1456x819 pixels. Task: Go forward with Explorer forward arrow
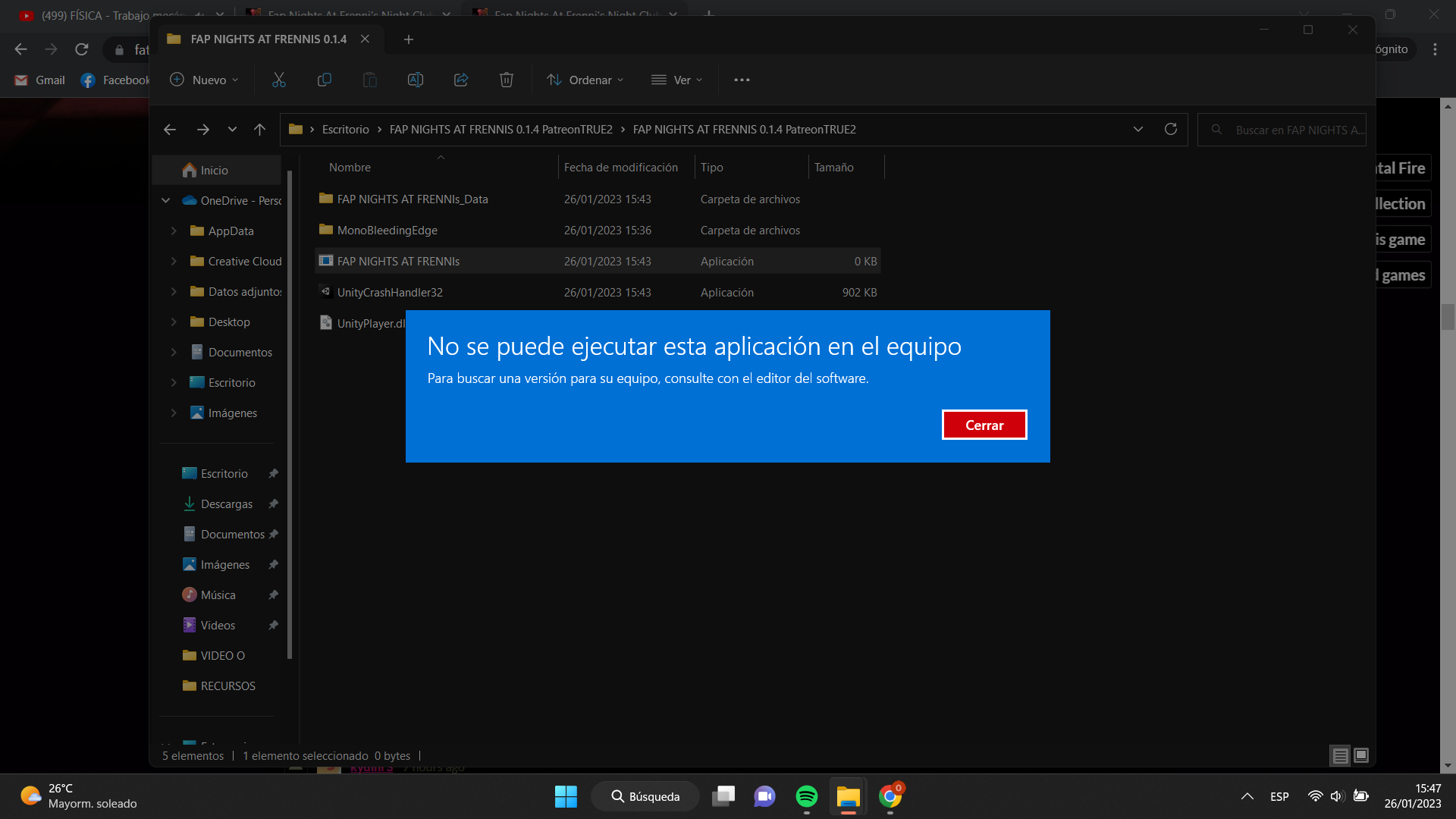[202, 130]
